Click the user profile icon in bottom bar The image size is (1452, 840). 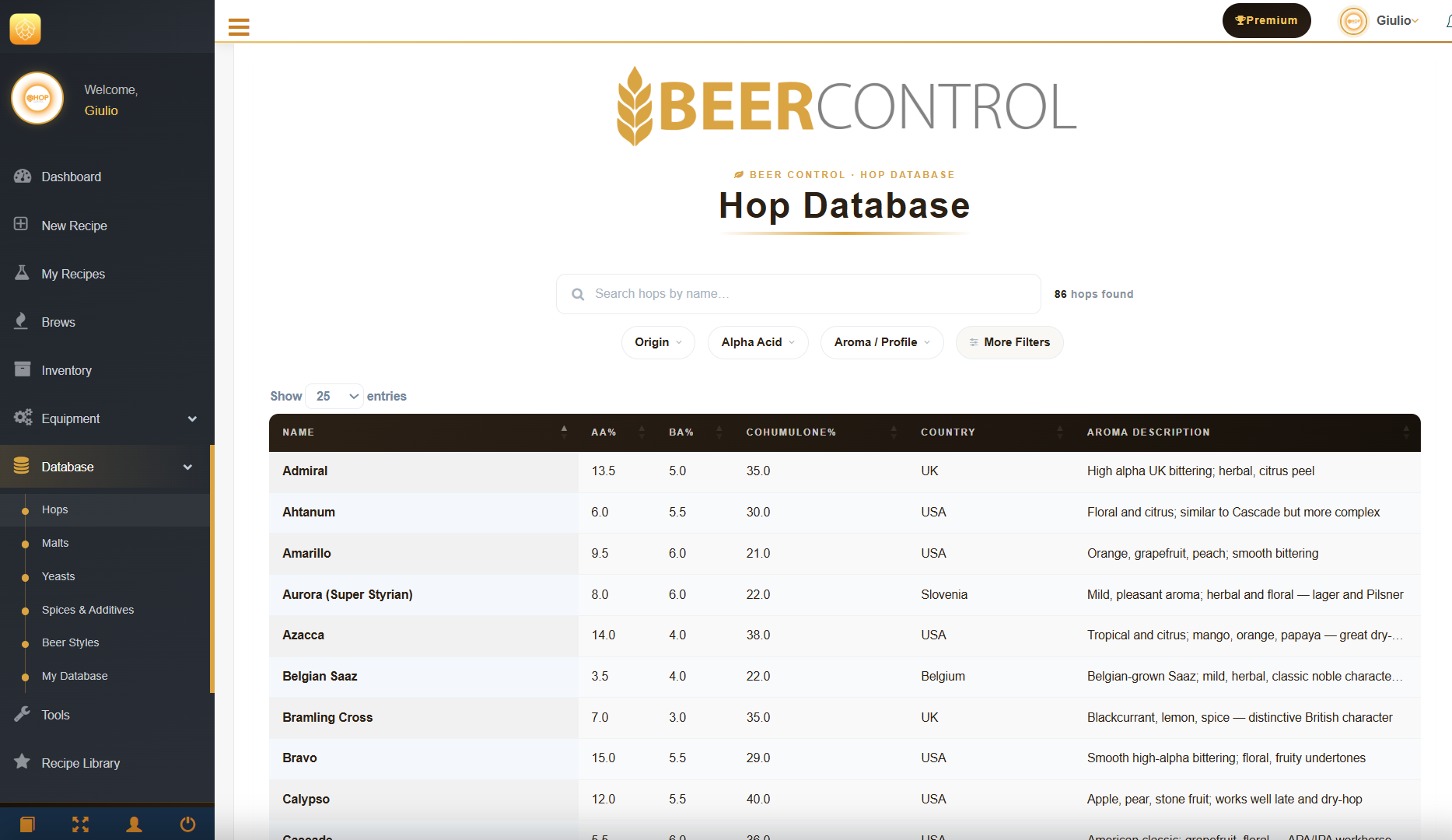(134, 824)
